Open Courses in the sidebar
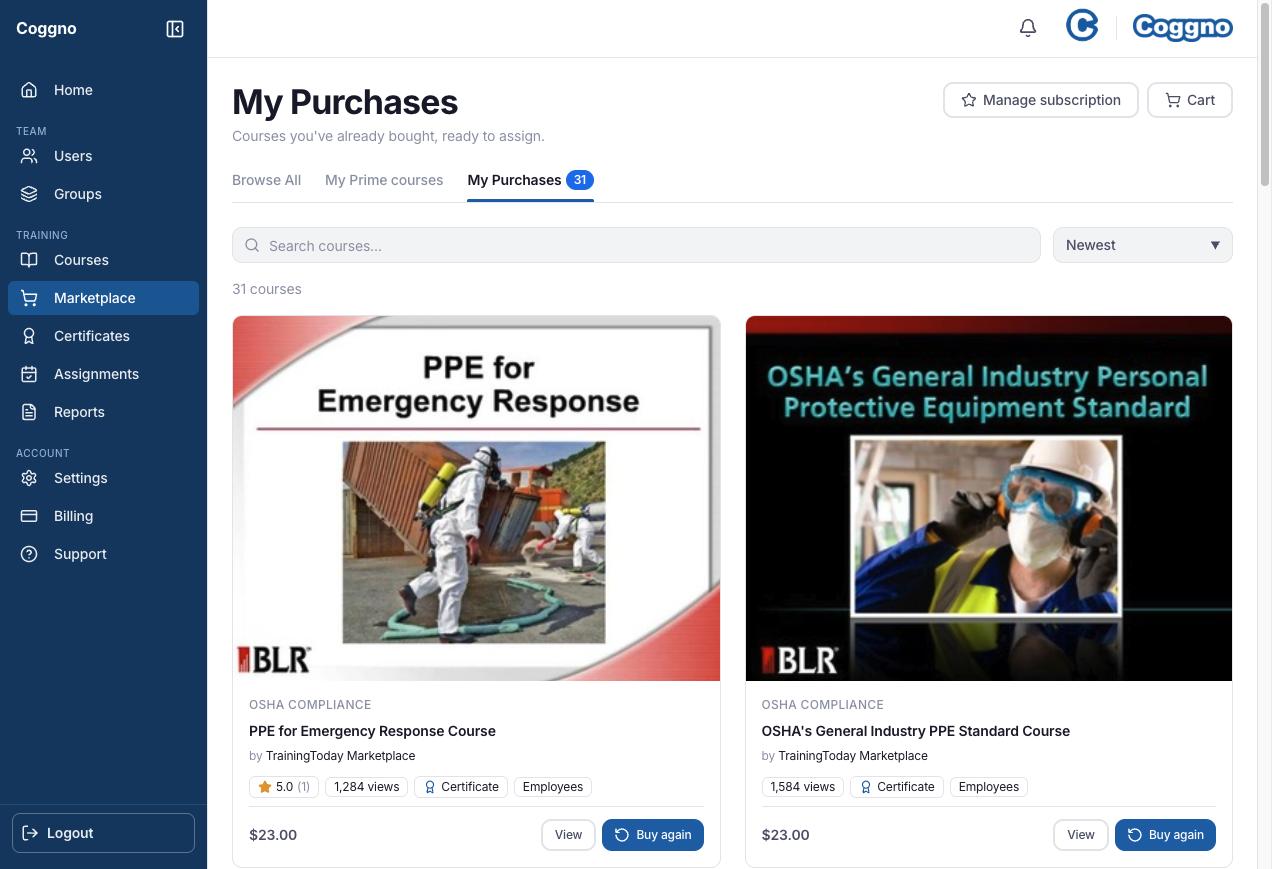Viewport: 1272px width, 869px height. point(103,260)
